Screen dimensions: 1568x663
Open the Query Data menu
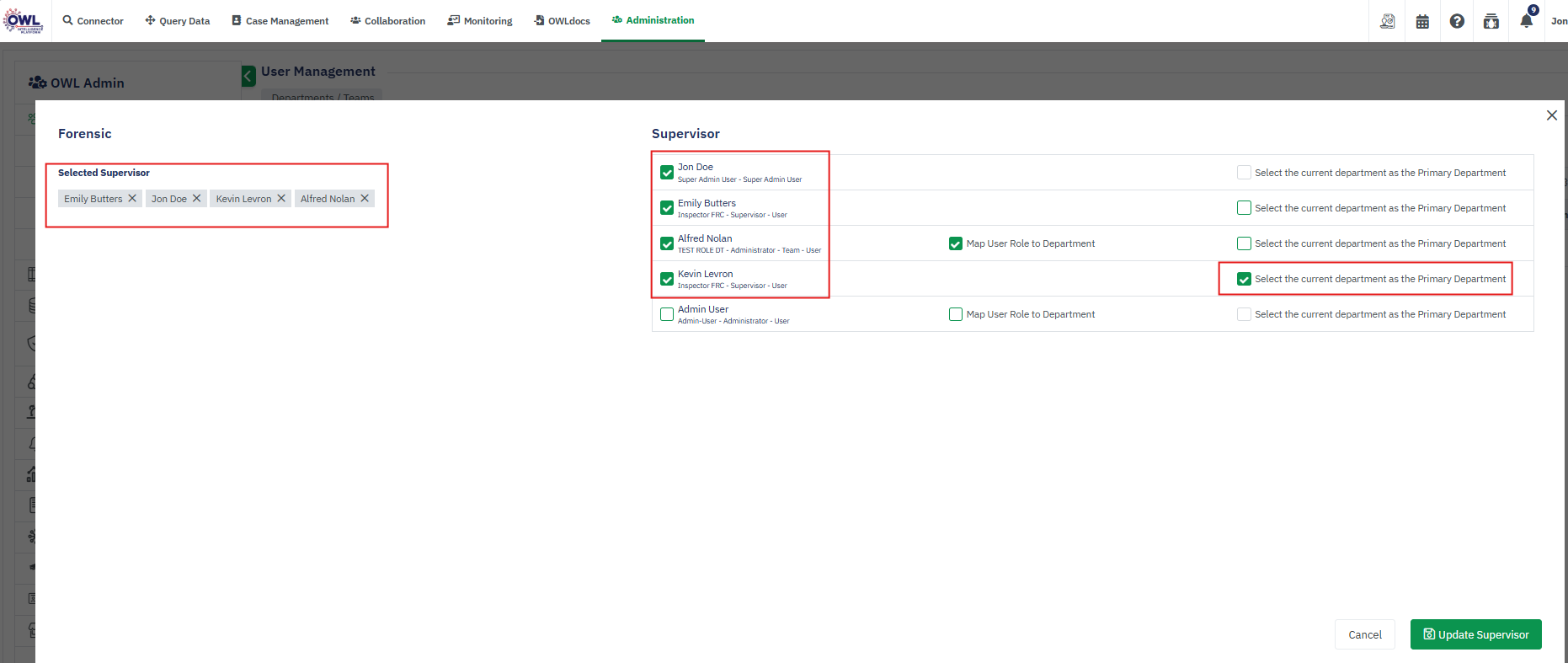point(178,21)
